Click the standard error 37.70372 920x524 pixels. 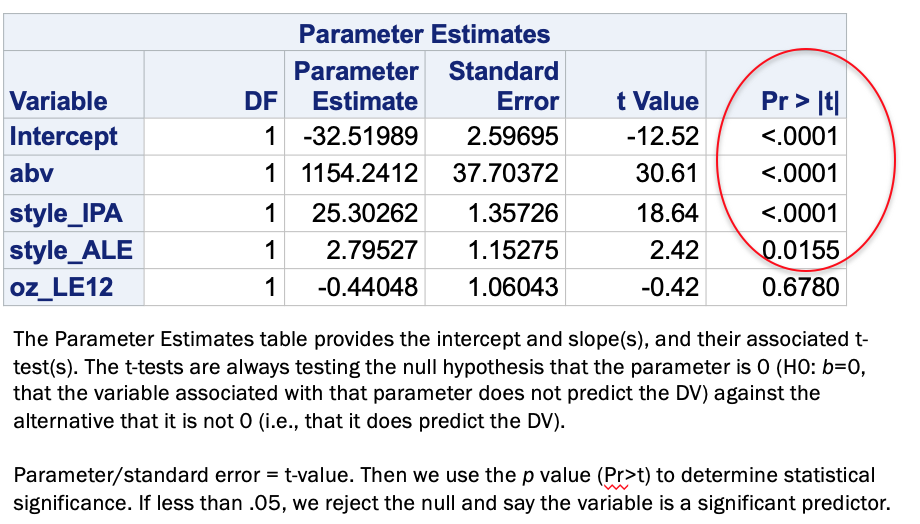(505, 174)
